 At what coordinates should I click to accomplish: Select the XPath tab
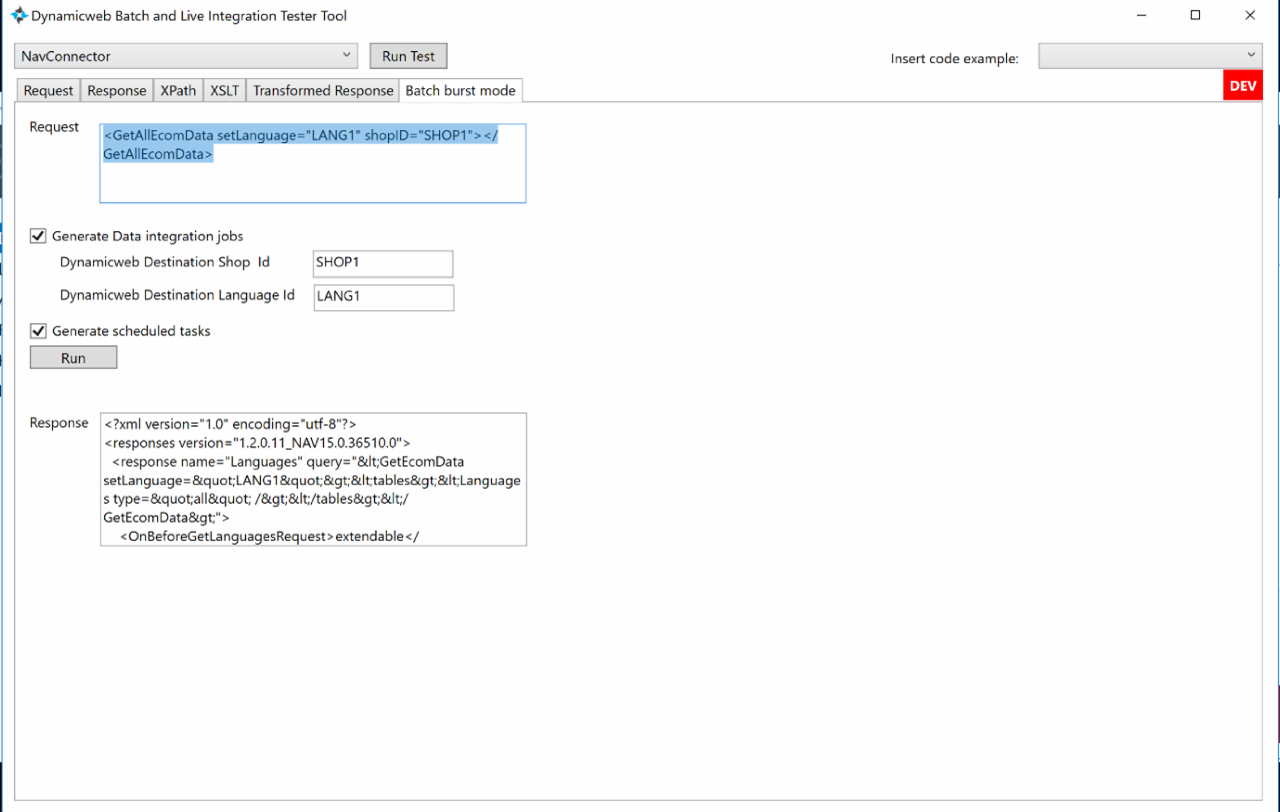click(x=178, y=91)
